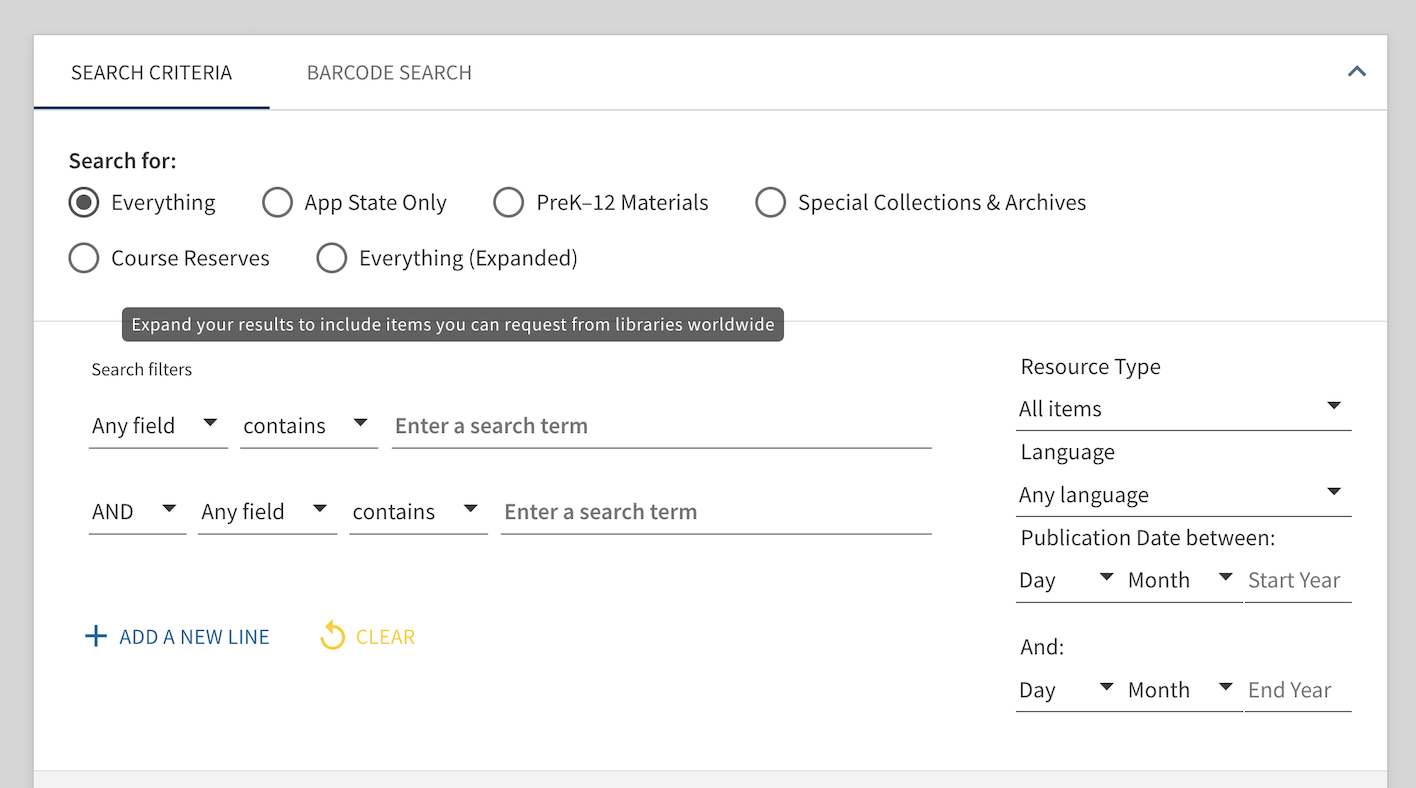The image size is (1416, 788).
Task: Click the Search filters label text
Action: pos(141,370)
